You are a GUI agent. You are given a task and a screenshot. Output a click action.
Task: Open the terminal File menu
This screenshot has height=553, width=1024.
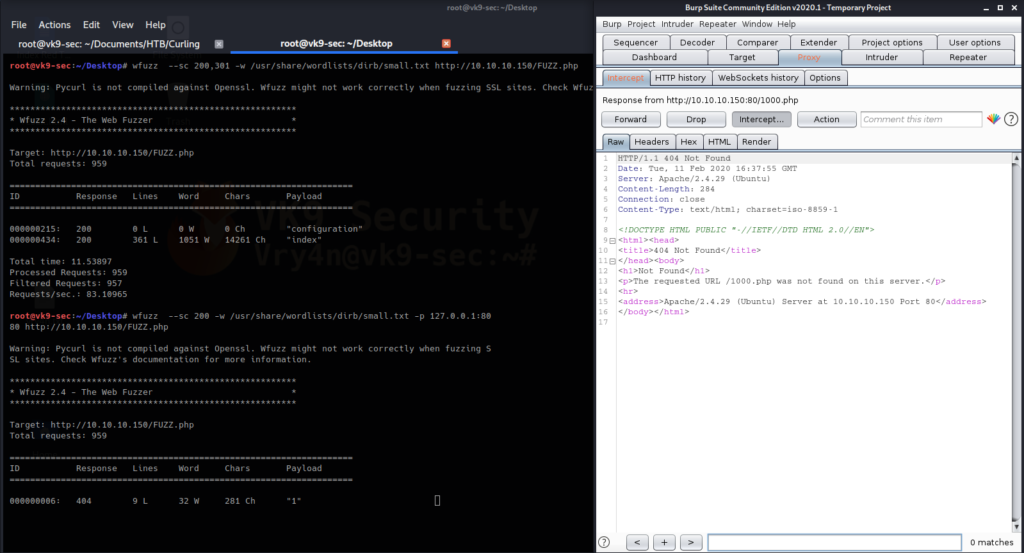pyautogui.click(x=19, y=25)
